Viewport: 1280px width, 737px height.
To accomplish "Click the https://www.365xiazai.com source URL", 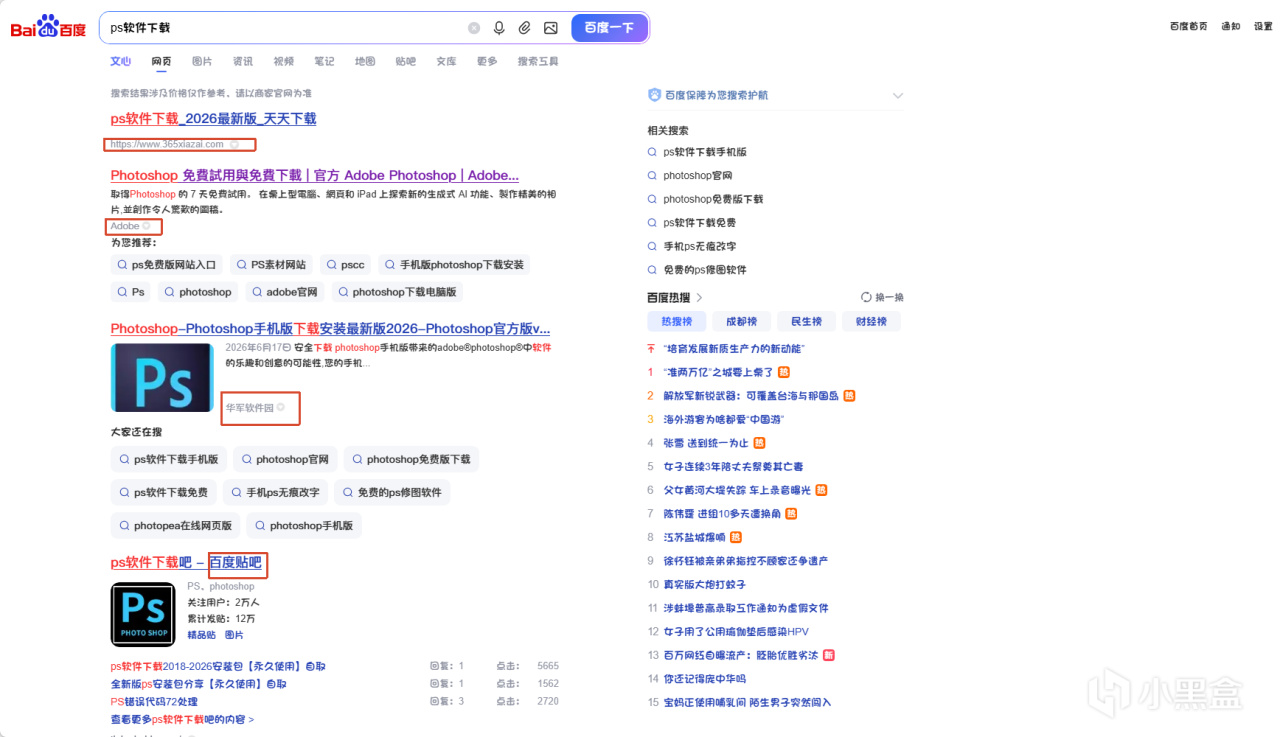I will 167,144.
